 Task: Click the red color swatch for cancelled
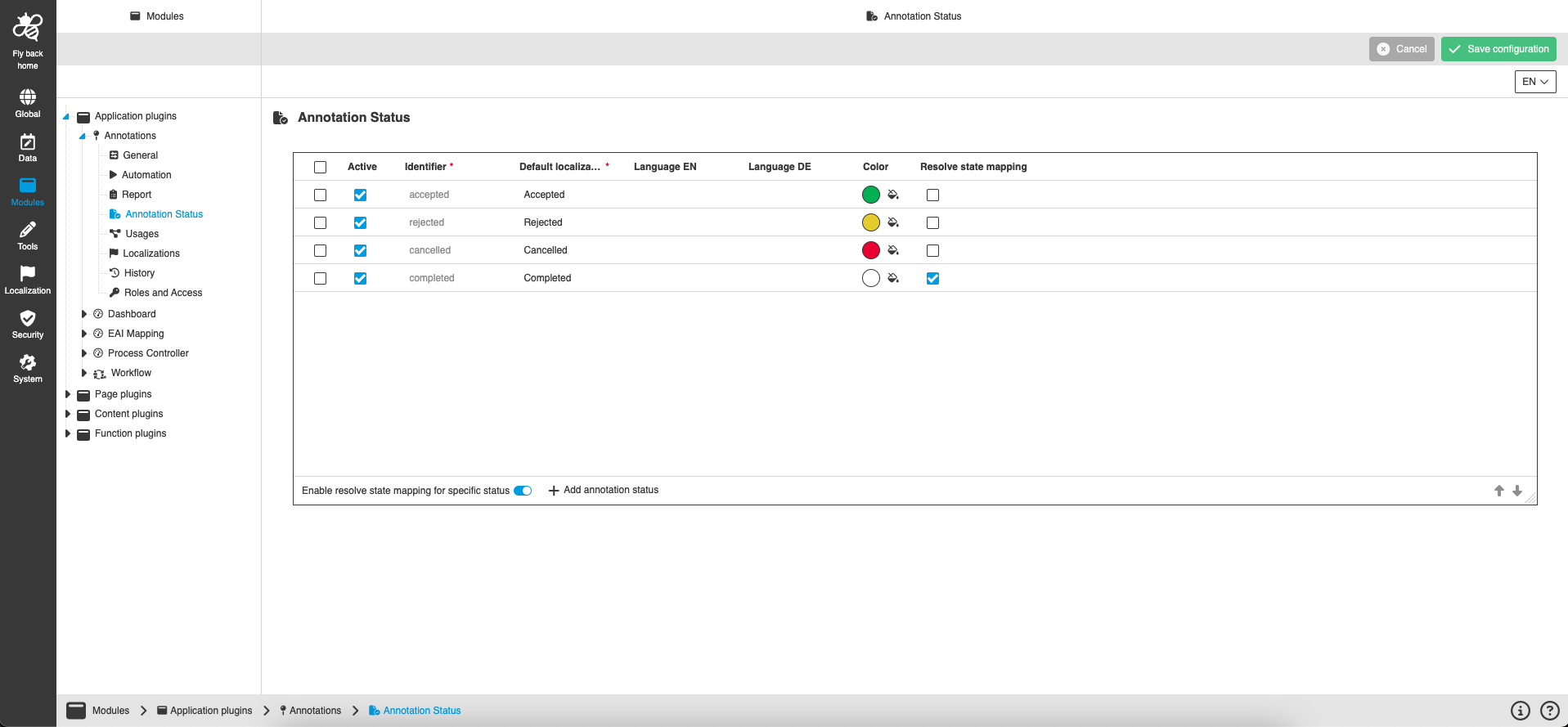tap(871, 250)
